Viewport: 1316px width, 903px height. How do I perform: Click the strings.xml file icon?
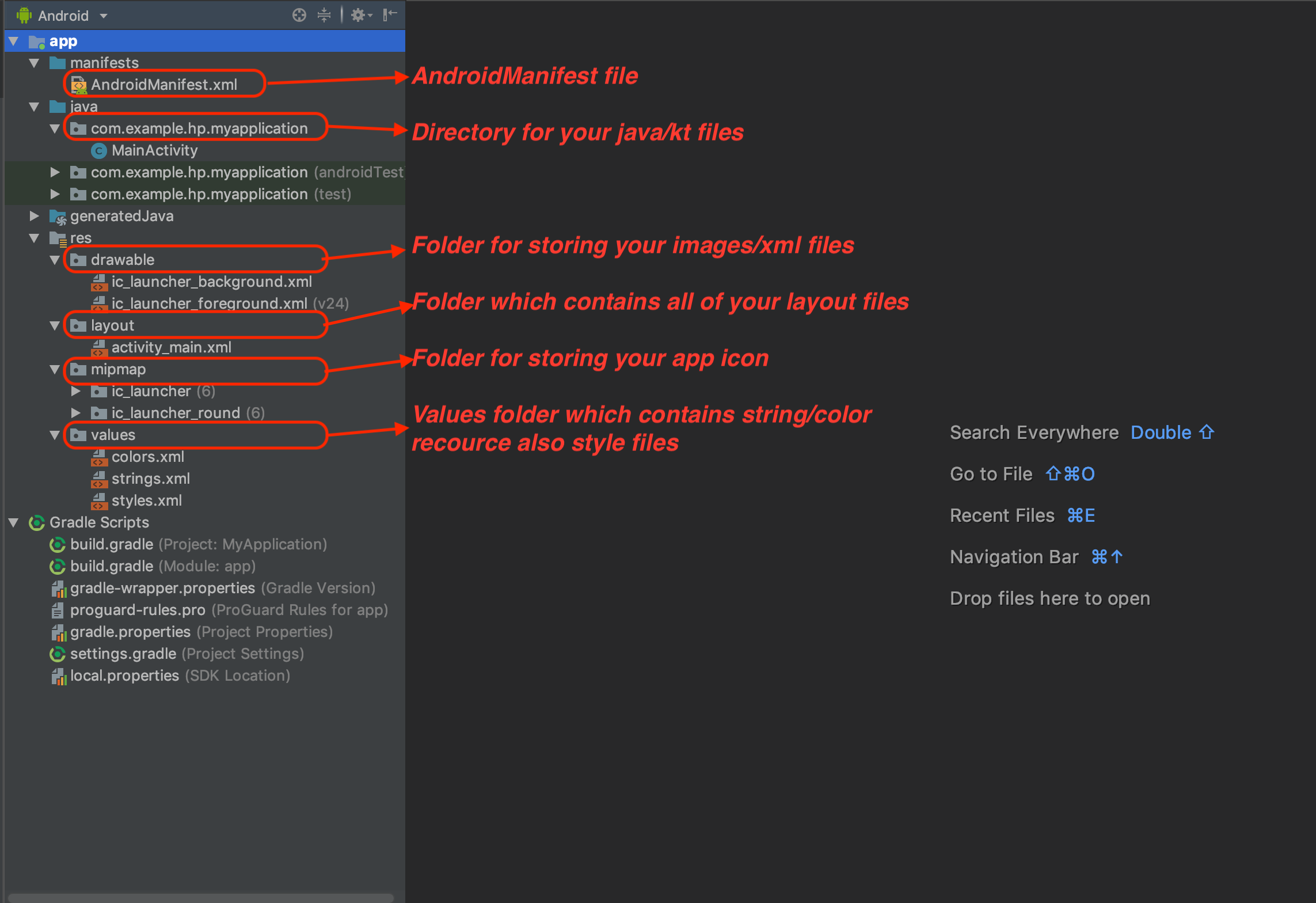(x=99, y=479)
